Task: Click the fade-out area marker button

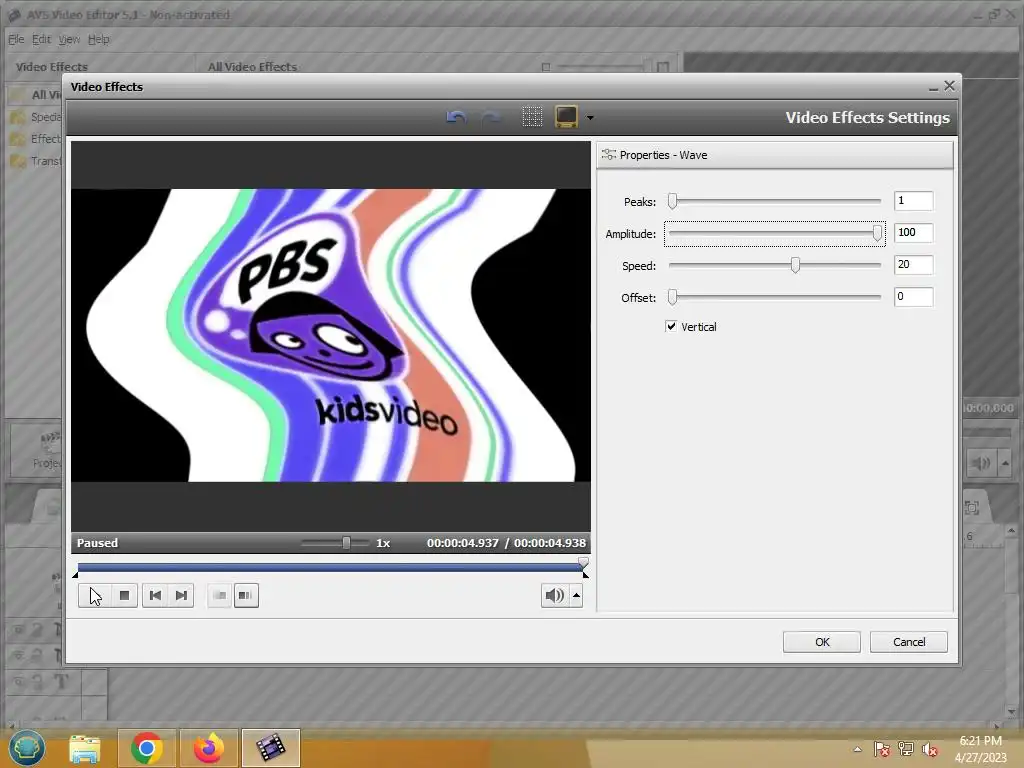Action: 246,596
